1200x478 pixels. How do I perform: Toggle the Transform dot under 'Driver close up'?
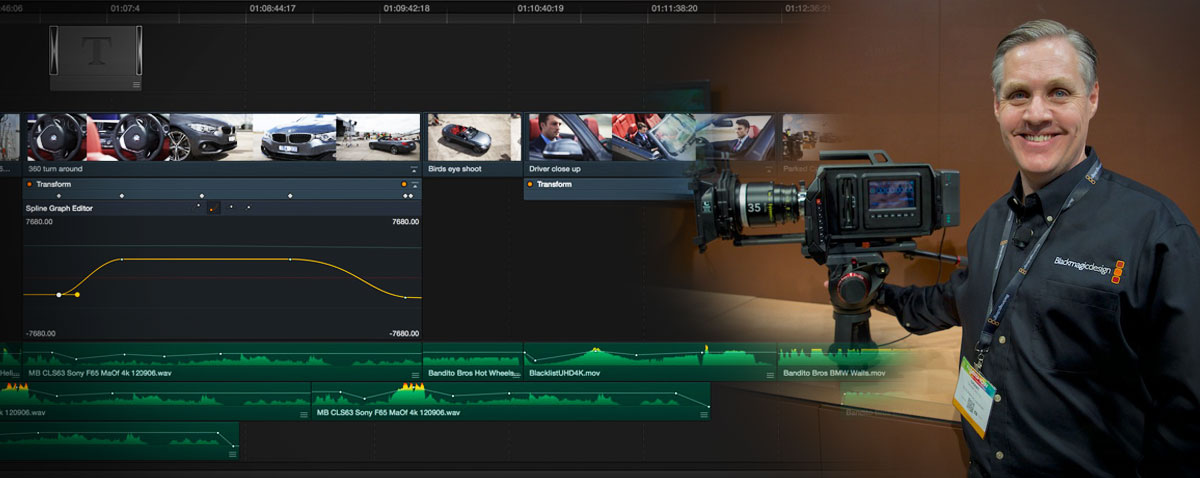(x=530, y=185)
